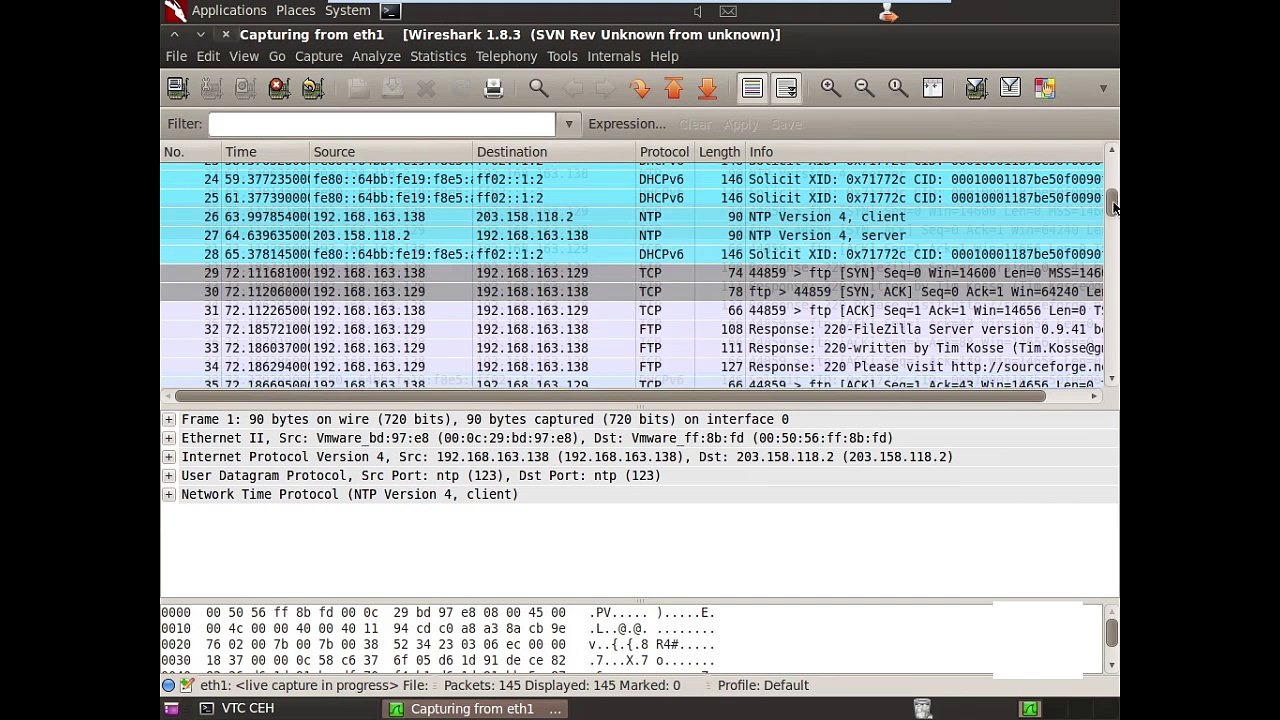Image resolution: width=1280 pixels, height=720 pixels.
Task: Open the Analyze menu
Action: tap(376, 56)
